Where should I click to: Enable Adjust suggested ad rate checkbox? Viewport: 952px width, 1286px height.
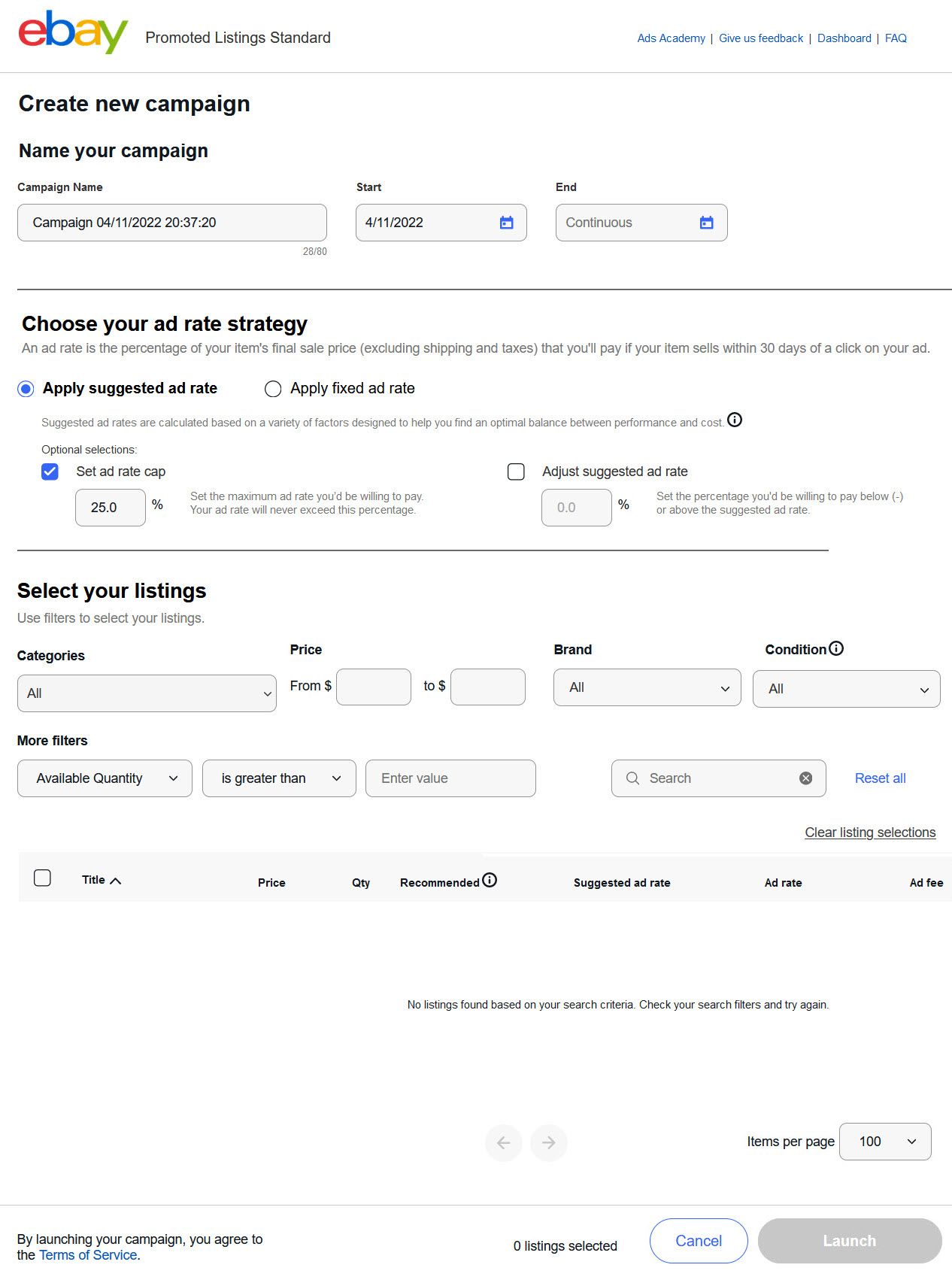coord(516,472)
